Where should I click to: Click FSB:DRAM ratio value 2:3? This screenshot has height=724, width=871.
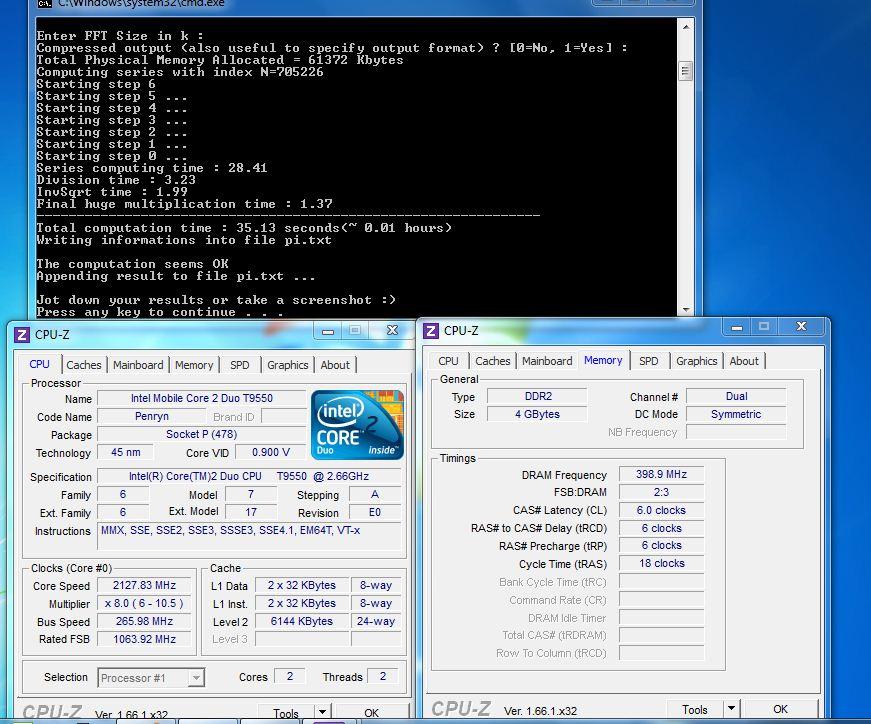click(662, 492)
